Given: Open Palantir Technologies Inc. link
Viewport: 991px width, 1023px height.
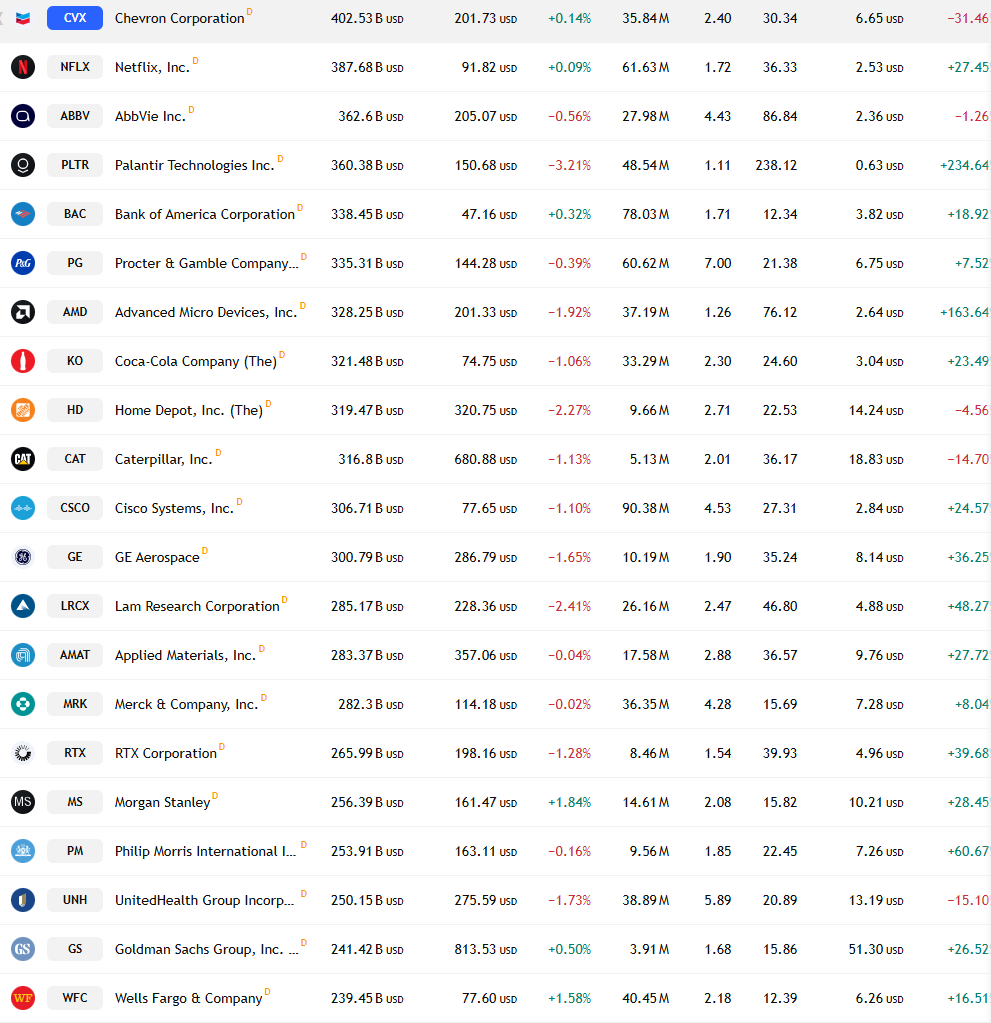Looking at the screenshot, I should click(194, 165).
